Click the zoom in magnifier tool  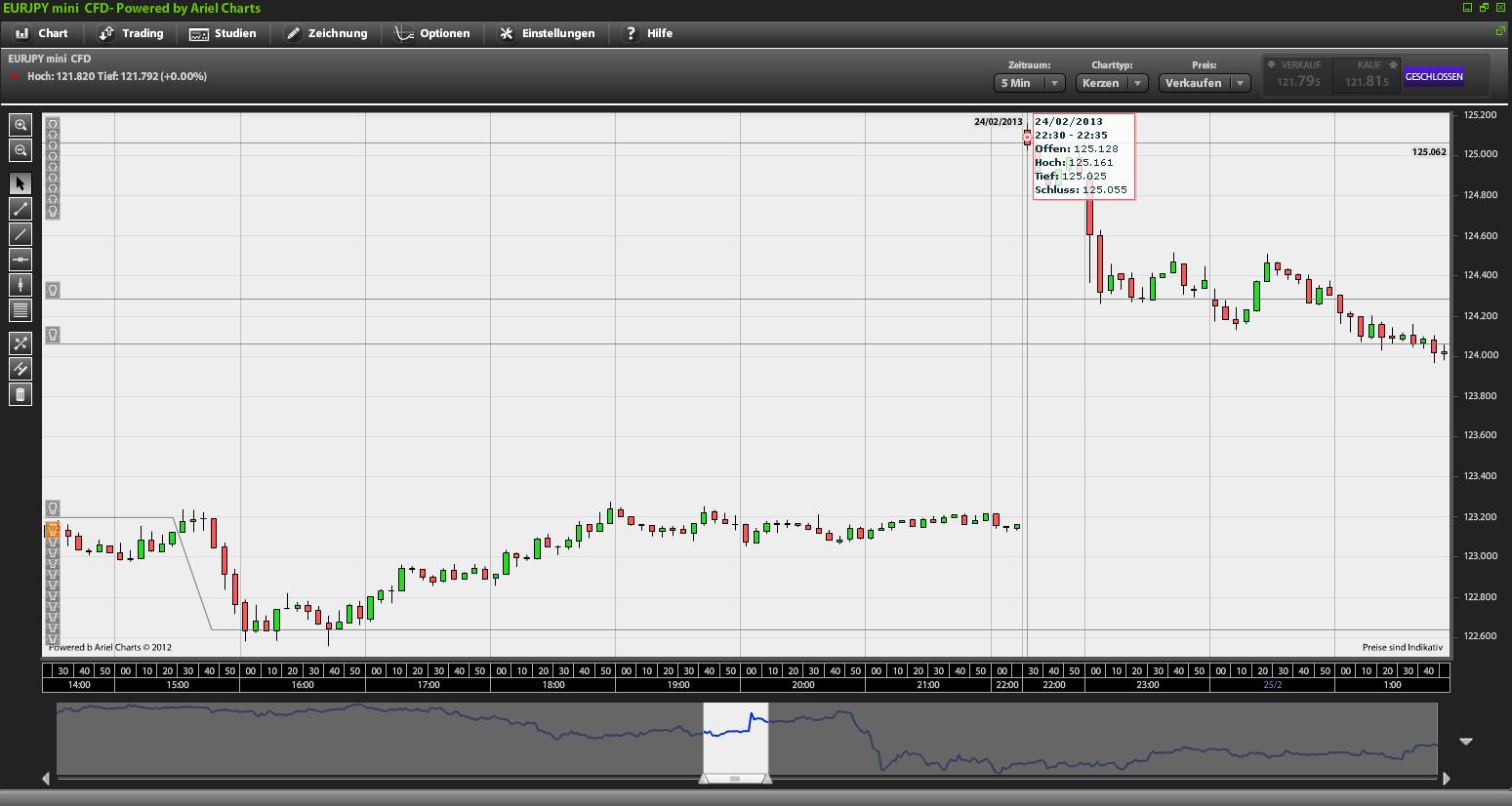20,125
